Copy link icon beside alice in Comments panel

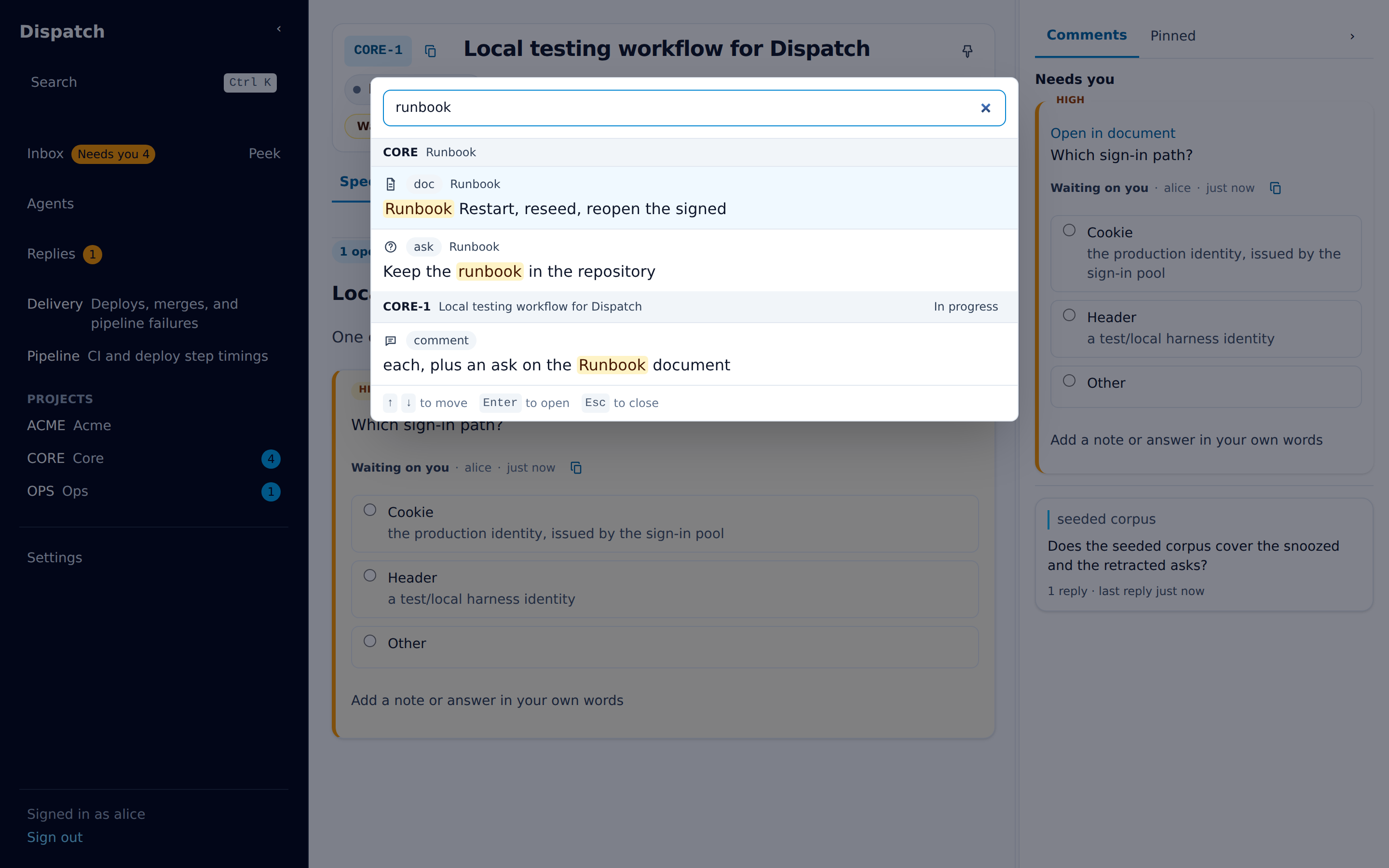coord(1275,188)
